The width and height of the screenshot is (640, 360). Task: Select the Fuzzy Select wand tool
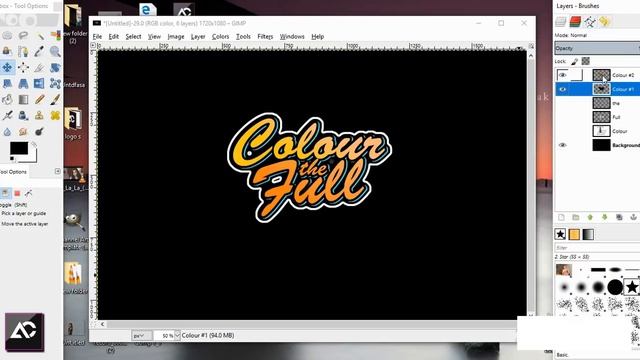(x=39, y=36)
